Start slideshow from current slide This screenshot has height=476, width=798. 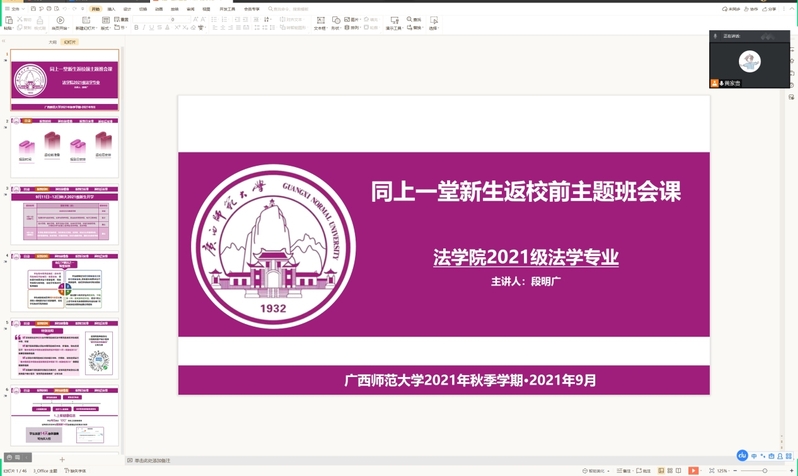click(x=60, y=20)
